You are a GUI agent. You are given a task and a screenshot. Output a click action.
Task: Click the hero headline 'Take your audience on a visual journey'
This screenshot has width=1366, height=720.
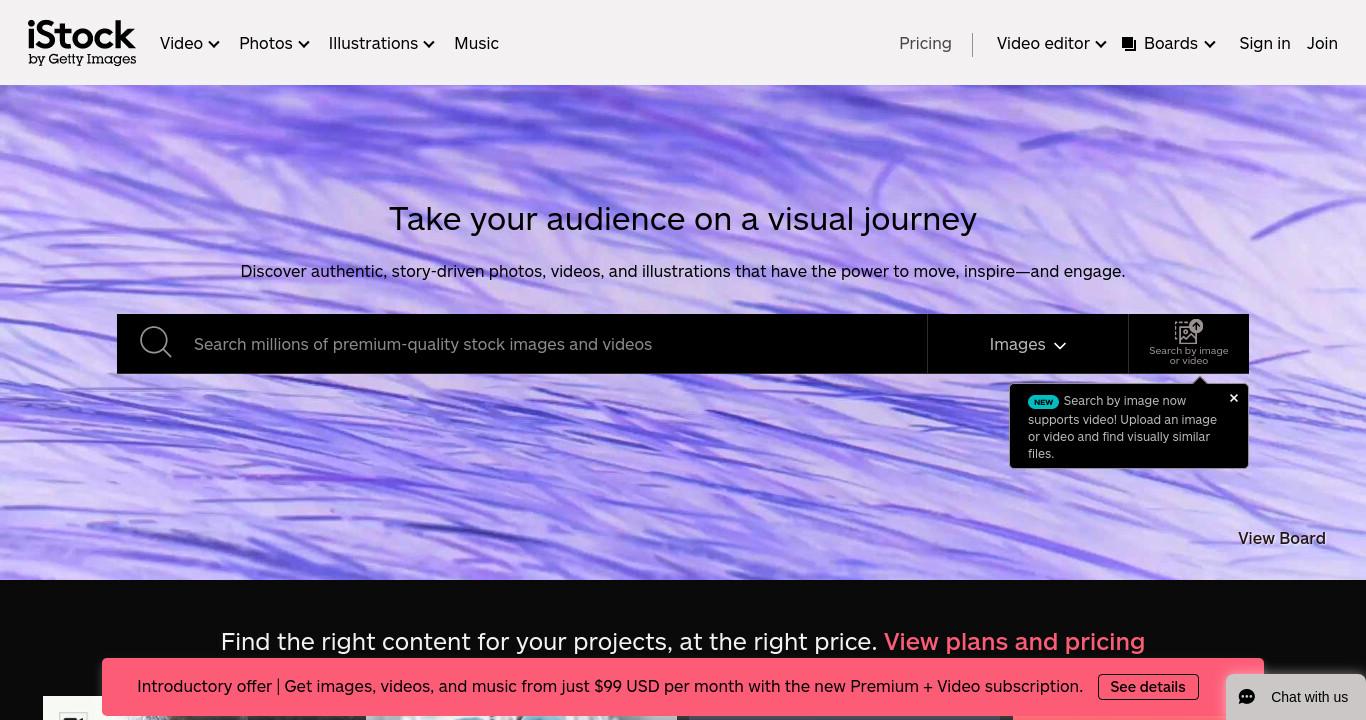(683, 219)
